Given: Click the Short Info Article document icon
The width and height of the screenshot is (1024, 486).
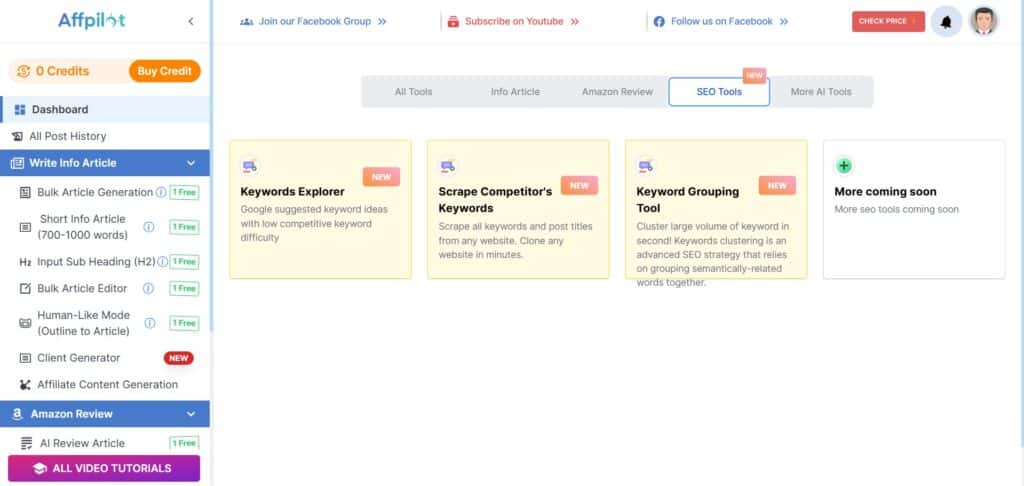Looking at the screenshot, I should click(25, 227).
